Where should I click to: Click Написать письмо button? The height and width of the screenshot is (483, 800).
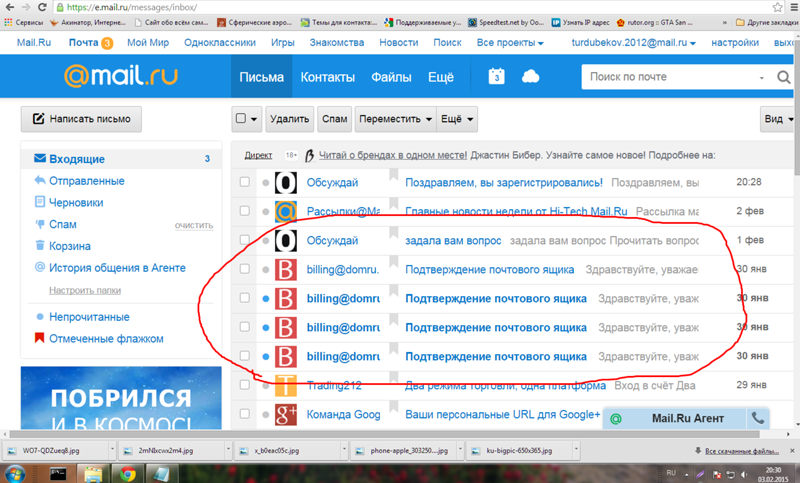tap(81, 119)
